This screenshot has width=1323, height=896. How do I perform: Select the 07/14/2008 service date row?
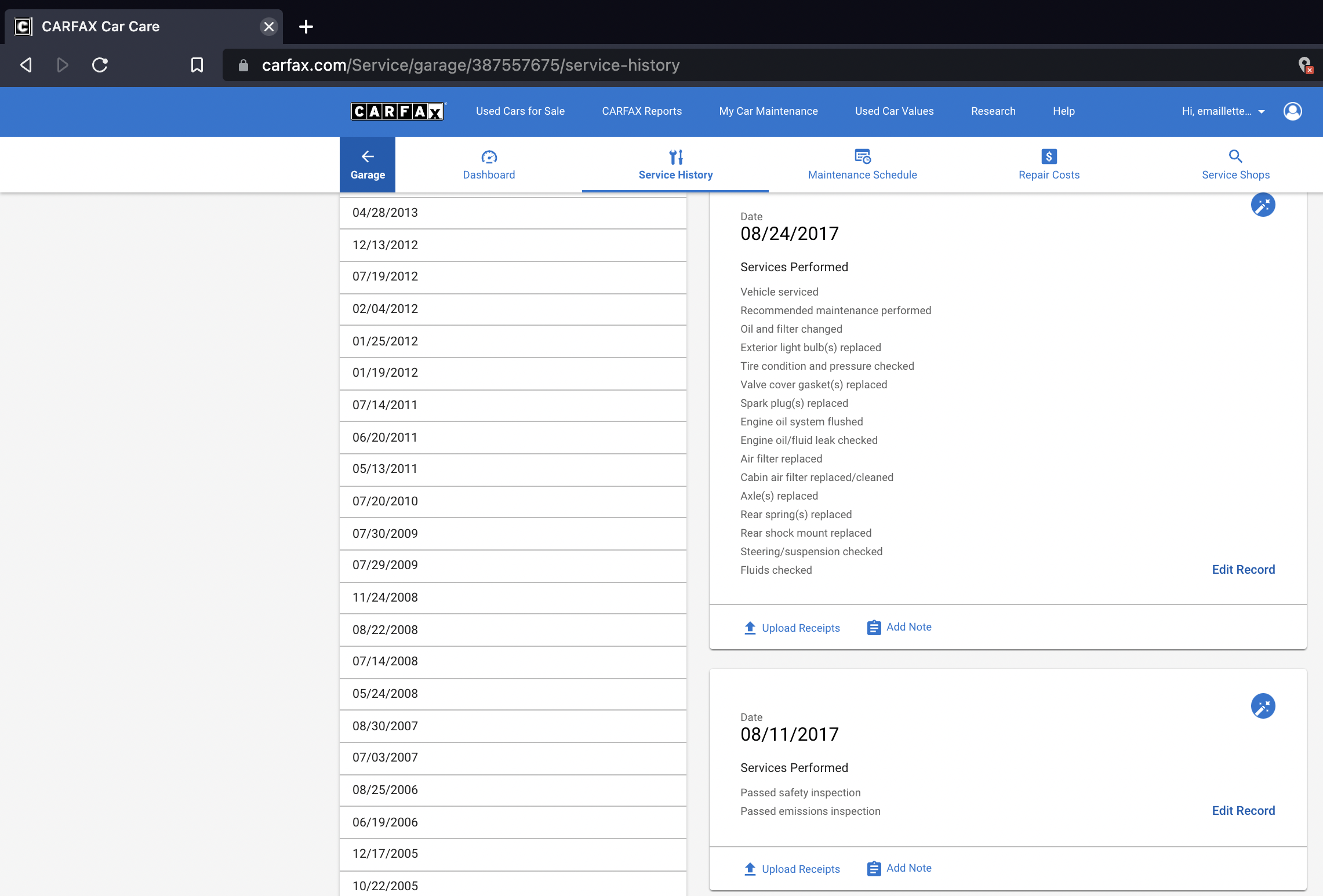[x=513, y=661]
